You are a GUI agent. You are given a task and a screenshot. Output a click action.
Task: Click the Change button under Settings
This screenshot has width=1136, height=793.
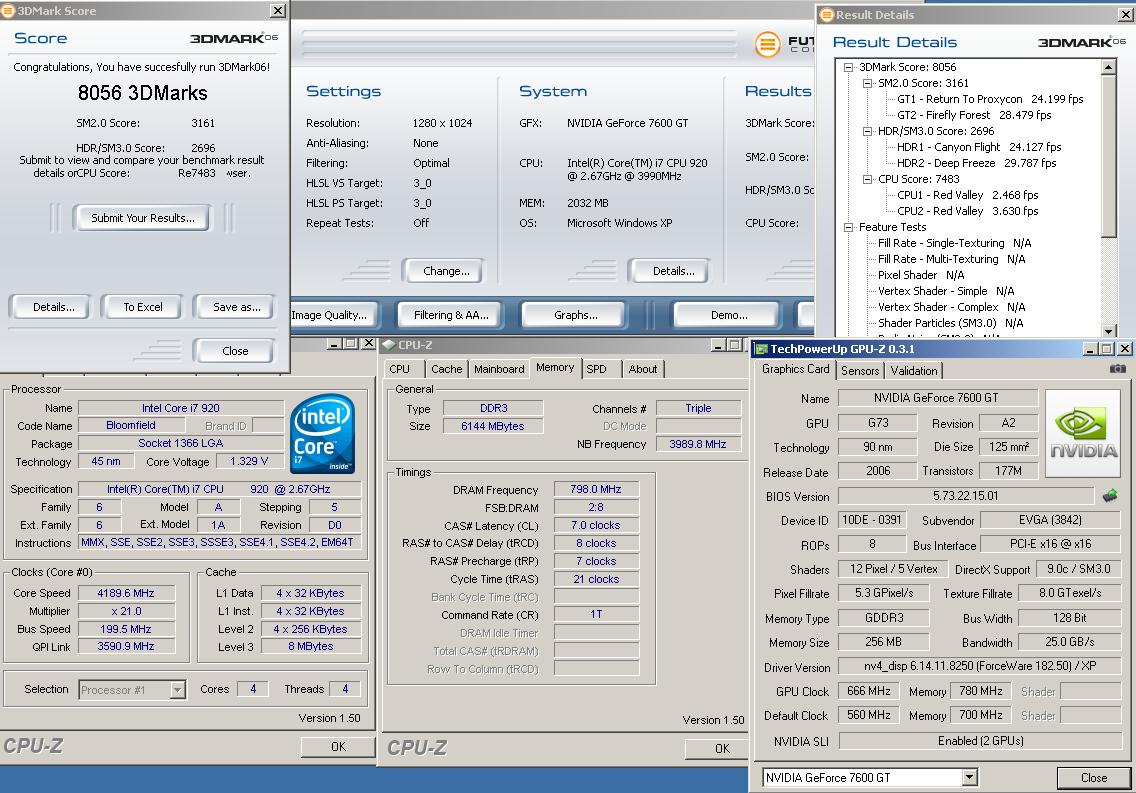(446, 271)
